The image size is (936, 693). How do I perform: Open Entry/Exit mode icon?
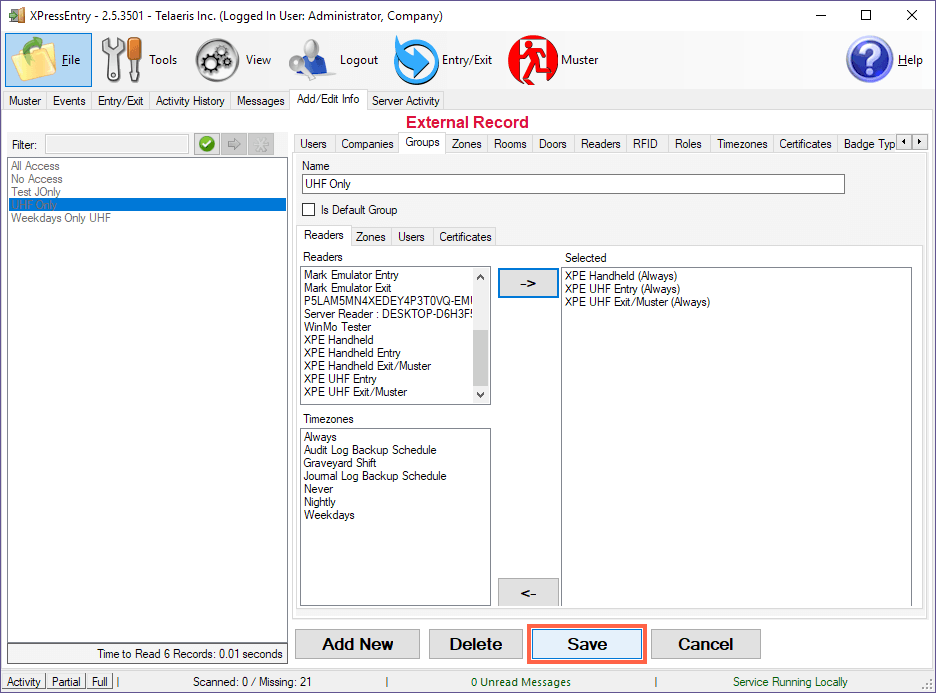[x=416, y=60]
